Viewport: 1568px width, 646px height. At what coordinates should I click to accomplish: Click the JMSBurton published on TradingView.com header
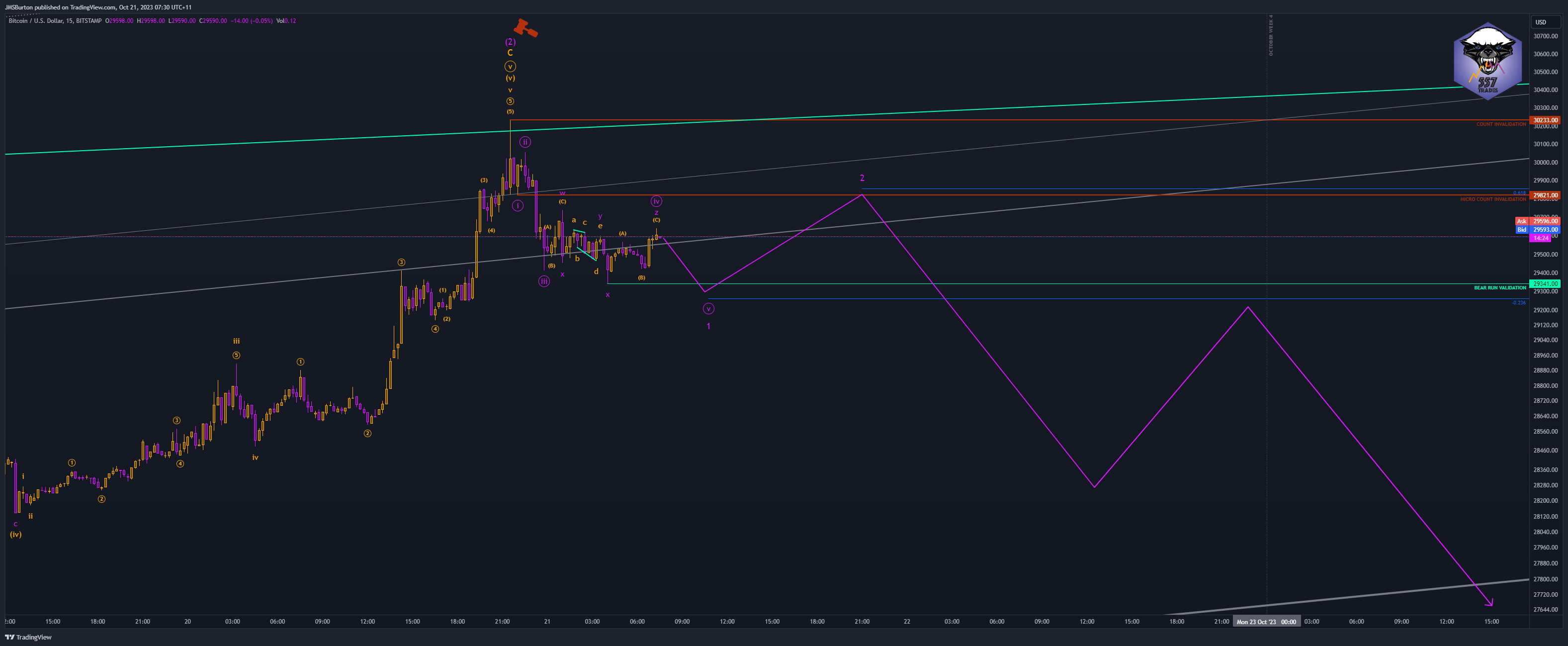click(98, 7)
